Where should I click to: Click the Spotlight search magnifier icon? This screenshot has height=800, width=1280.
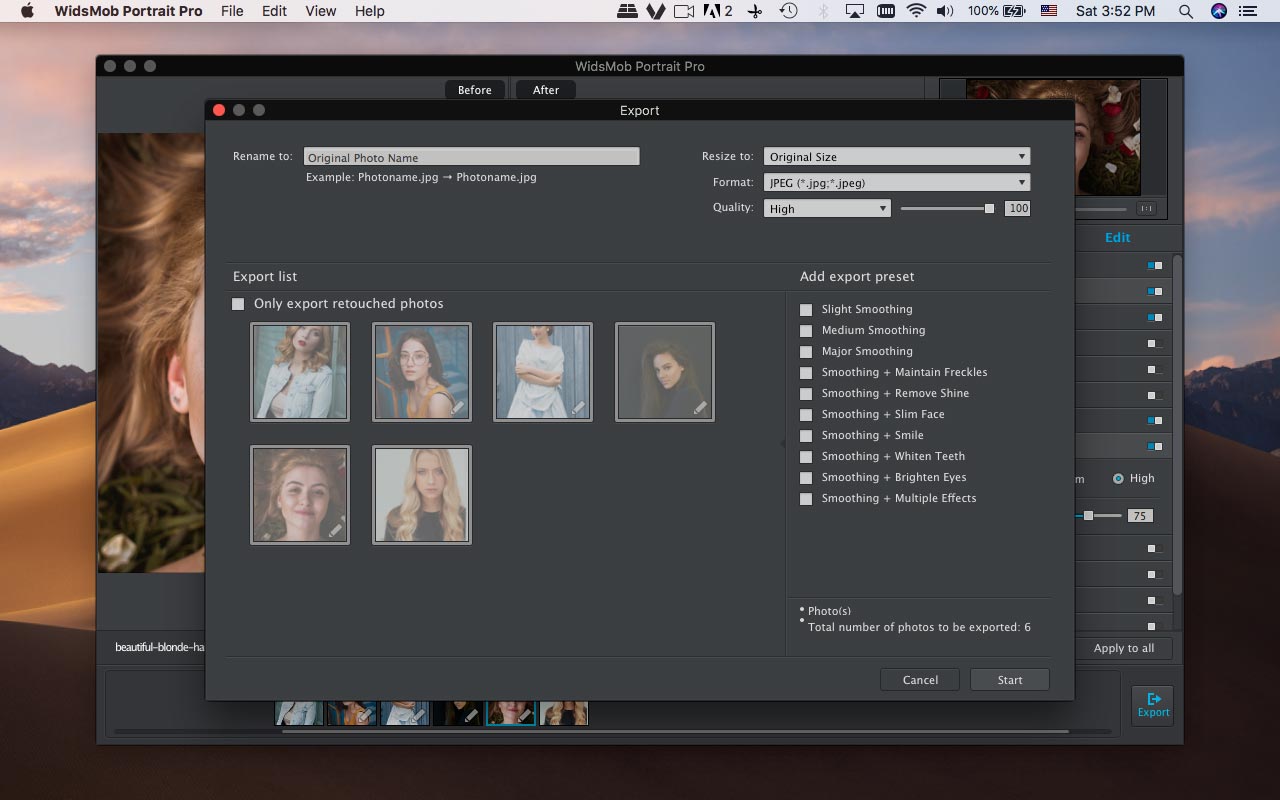pos(1185,11)
